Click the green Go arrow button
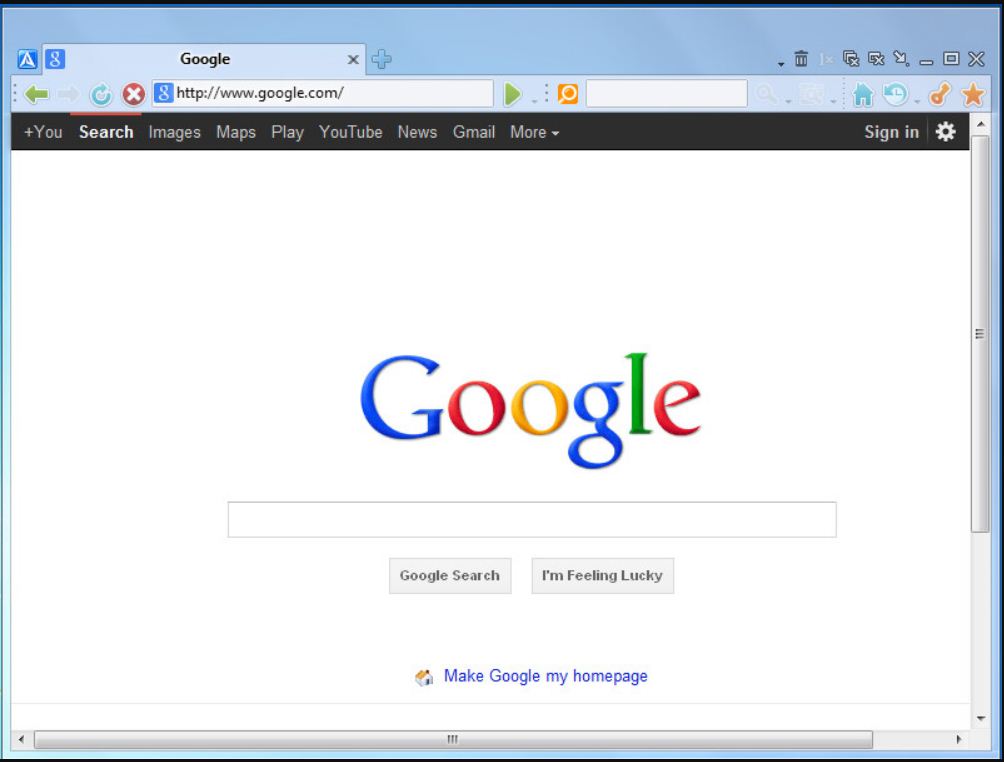Screen dimensions: 1004x762 [513, 94]
